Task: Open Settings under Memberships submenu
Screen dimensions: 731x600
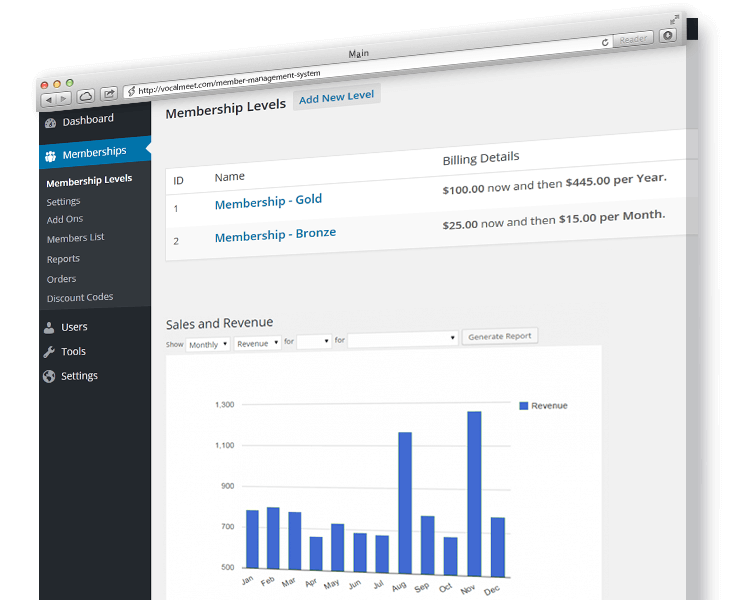Action: point(63,201)
